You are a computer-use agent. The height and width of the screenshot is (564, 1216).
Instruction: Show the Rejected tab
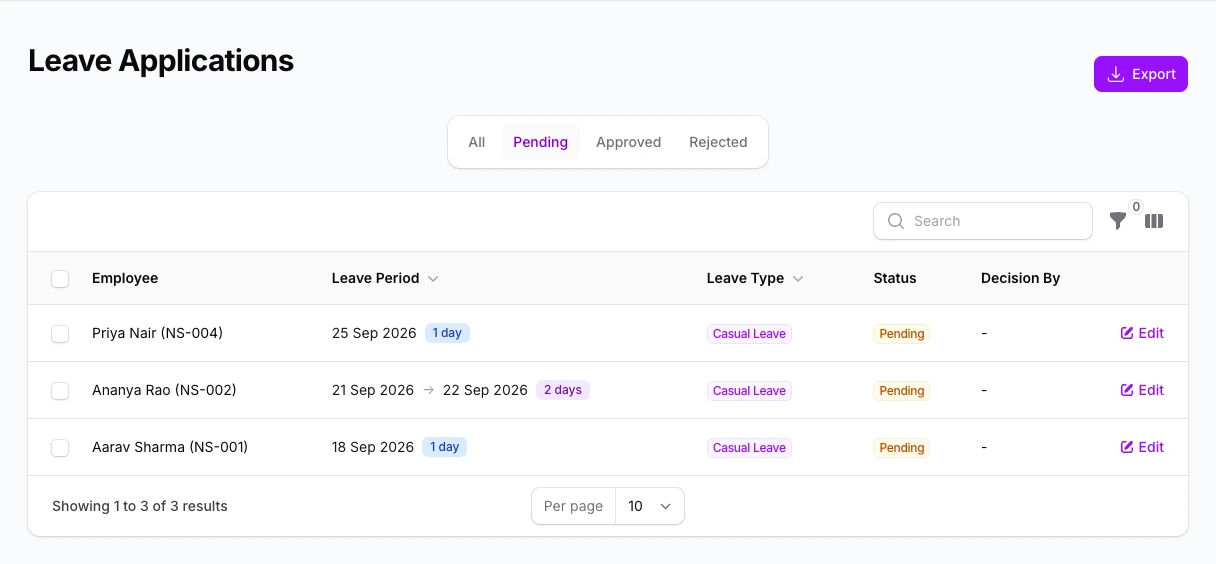(x=718, y=142)
